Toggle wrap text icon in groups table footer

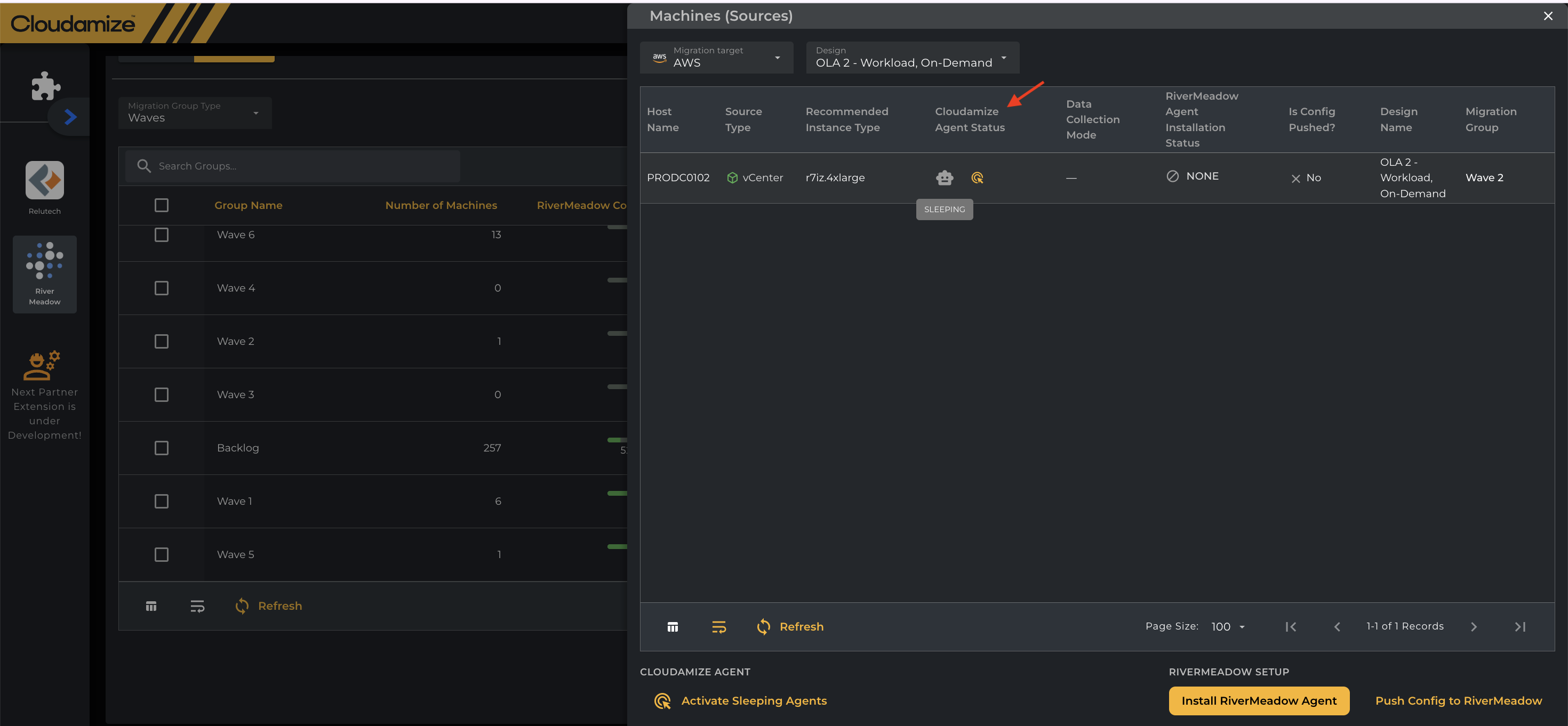pyautogui.click(x=197, y=606)
